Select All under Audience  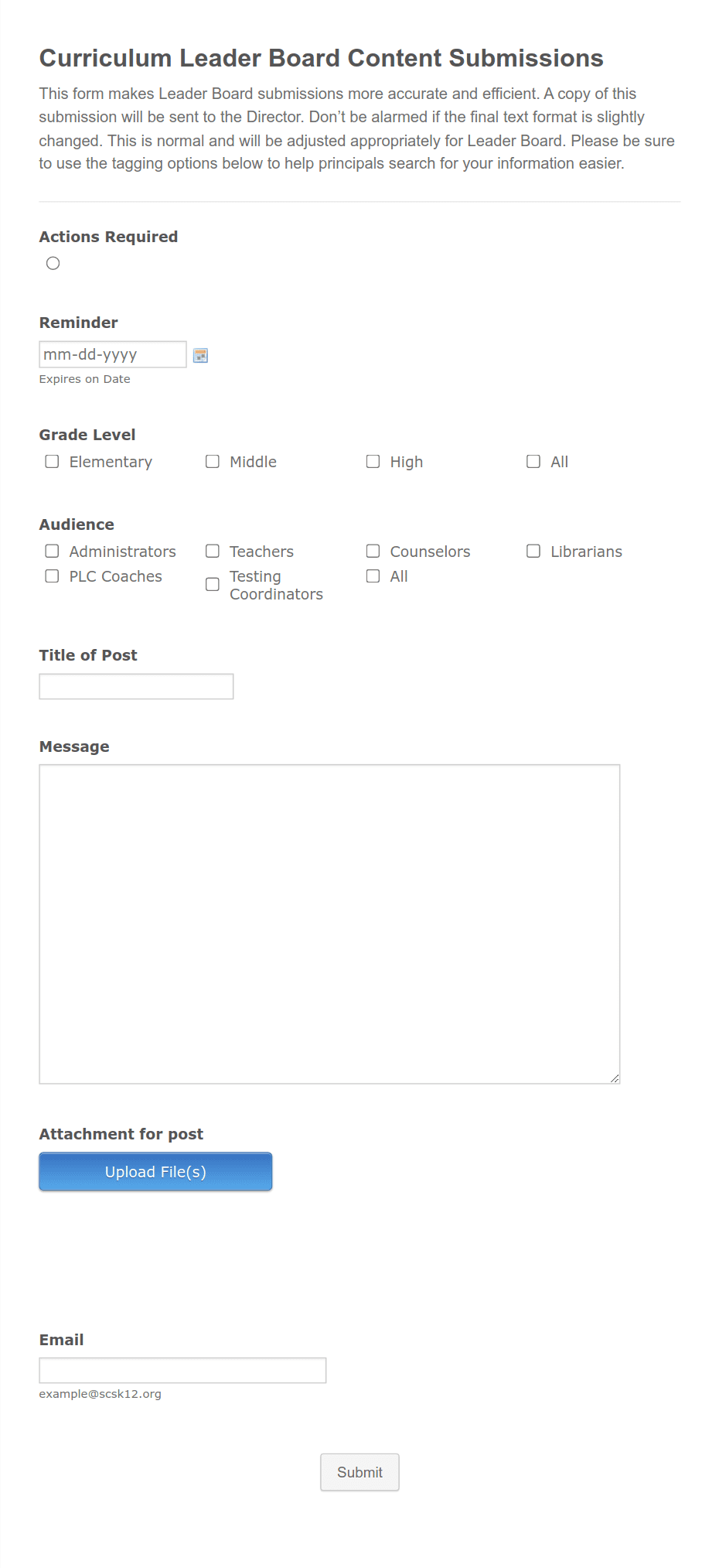point(373,576)
